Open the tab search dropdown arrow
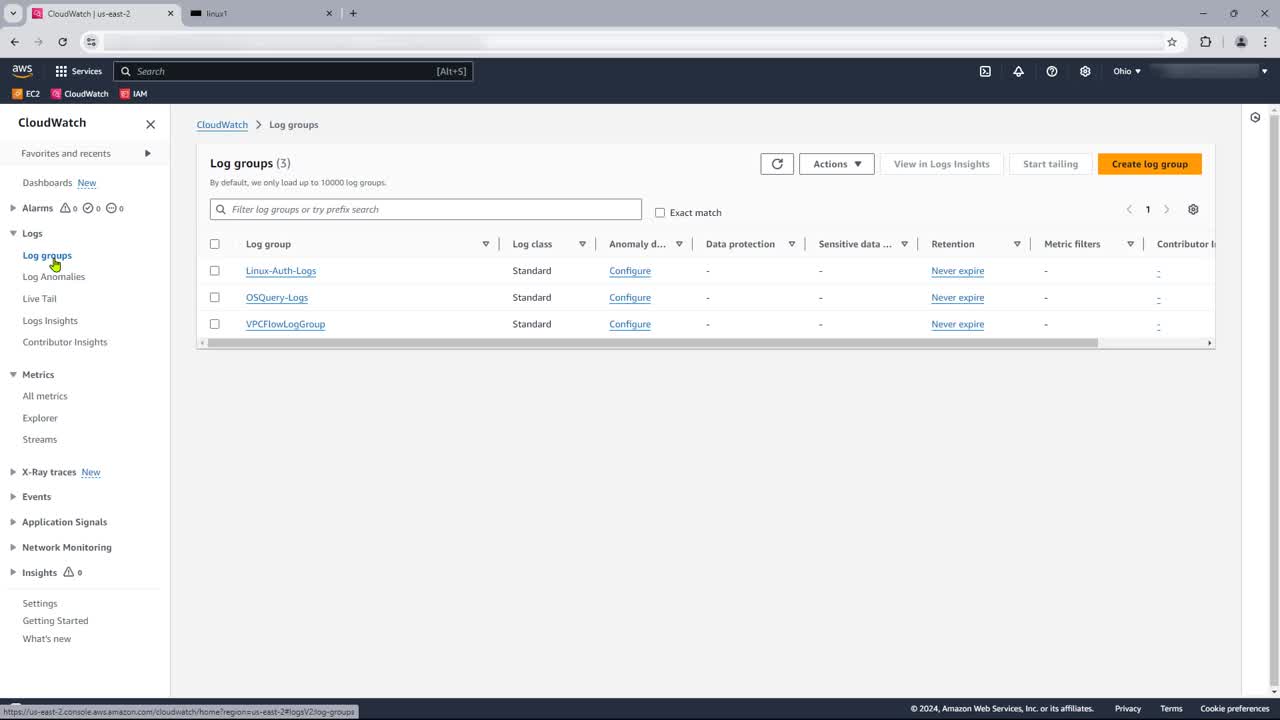 coord(13,13)
